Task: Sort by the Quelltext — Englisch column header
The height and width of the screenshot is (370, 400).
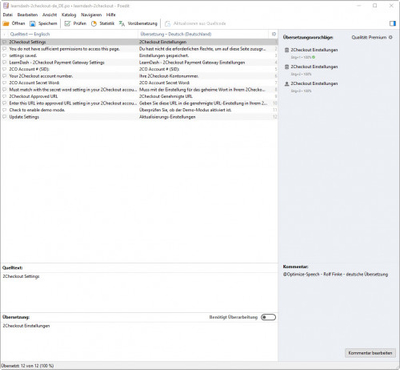Action: (73, 34)
